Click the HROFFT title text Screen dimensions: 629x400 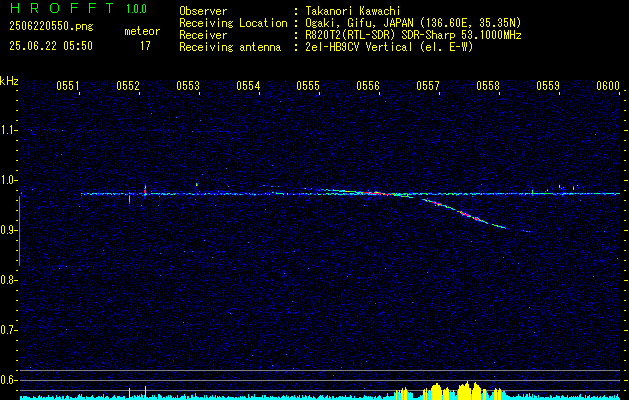(62, 8)
